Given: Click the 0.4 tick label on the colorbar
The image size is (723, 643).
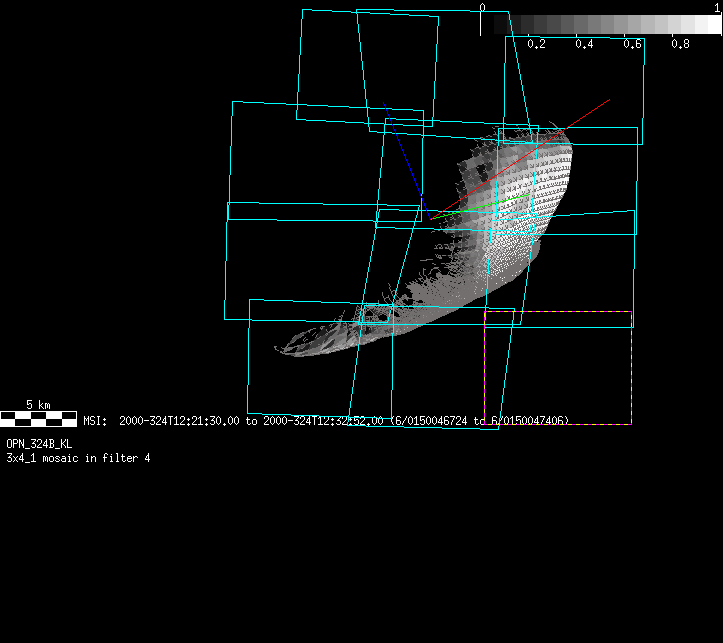Looking at the screenshot, I should point(584,44).
